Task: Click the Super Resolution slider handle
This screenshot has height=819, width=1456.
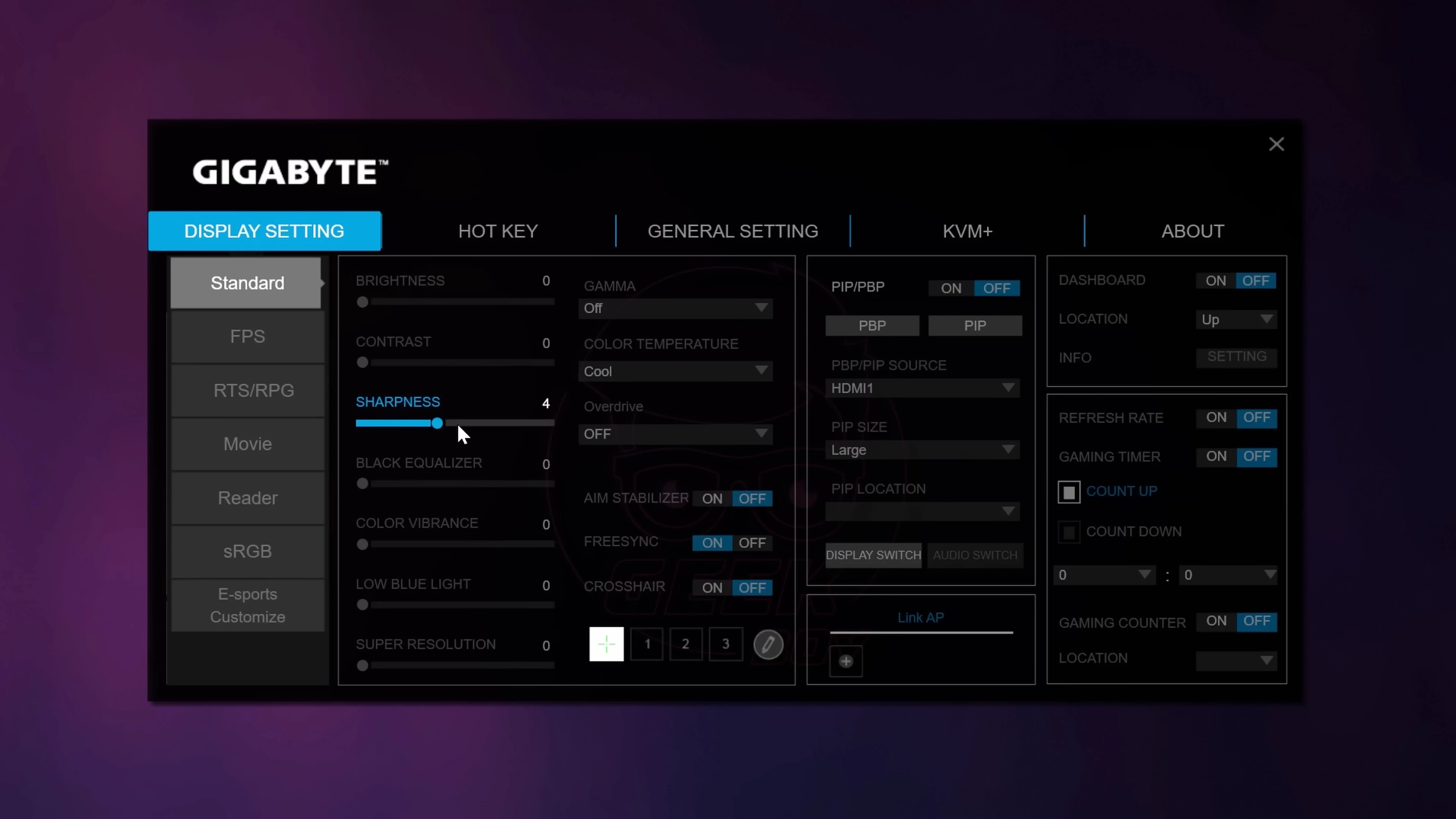Action: 362,666
